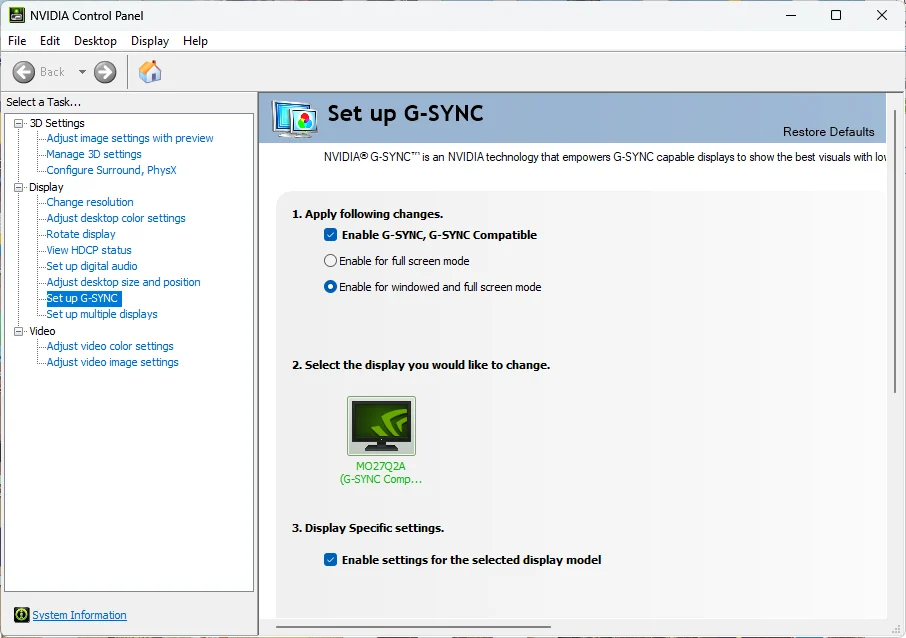Close the NVIDIA Control Panel window

click(882, 15)
